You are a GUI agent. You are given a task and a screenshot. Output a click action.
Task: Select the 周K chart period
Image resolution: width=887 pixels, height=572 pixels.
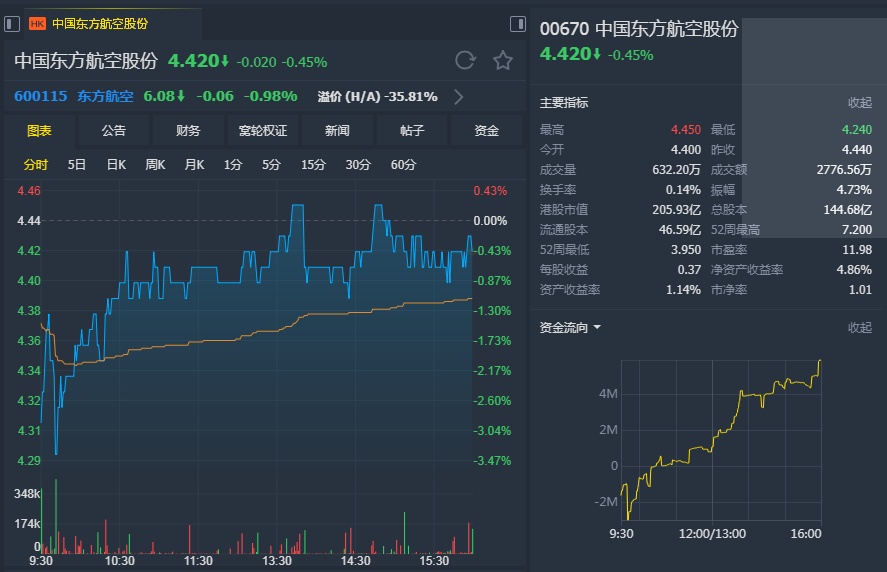(x=155, y=165)
